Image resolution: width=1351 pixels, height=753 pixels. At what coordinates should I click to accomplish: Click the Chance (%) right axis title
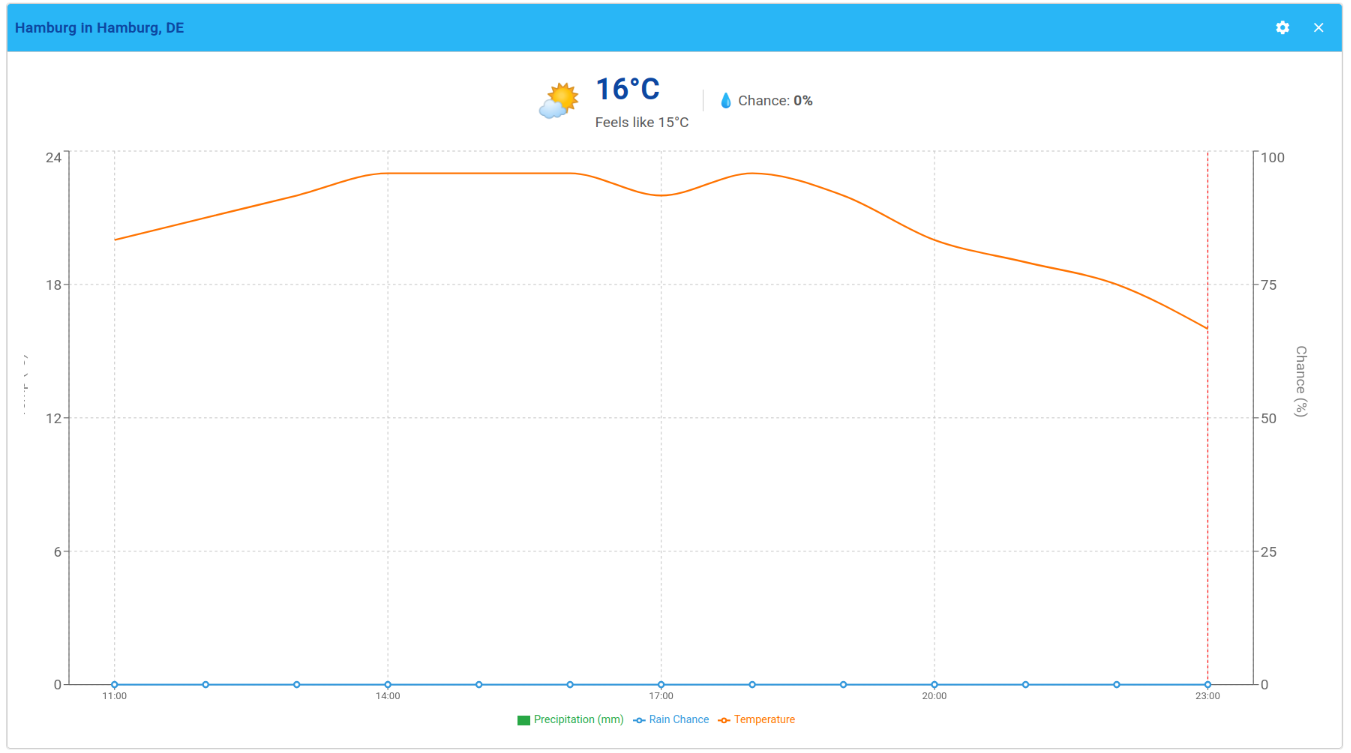(x=1300, y=381)
